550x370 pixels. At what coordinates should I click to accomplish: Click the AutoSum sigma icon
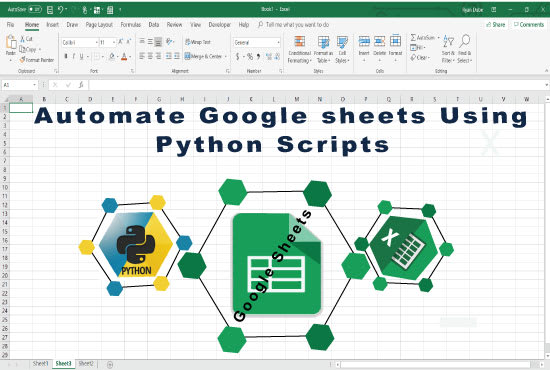coord(413,37)
